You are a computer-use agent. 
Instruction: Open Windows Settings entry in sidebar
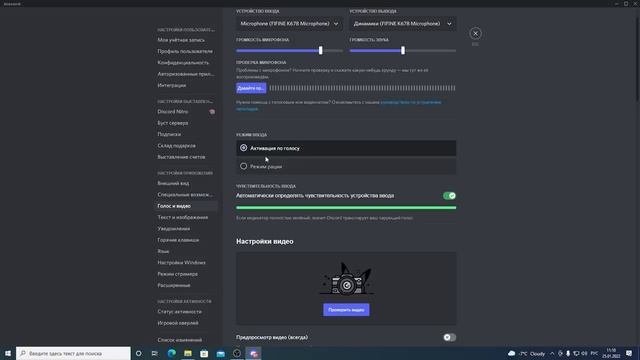click(181, 263)
